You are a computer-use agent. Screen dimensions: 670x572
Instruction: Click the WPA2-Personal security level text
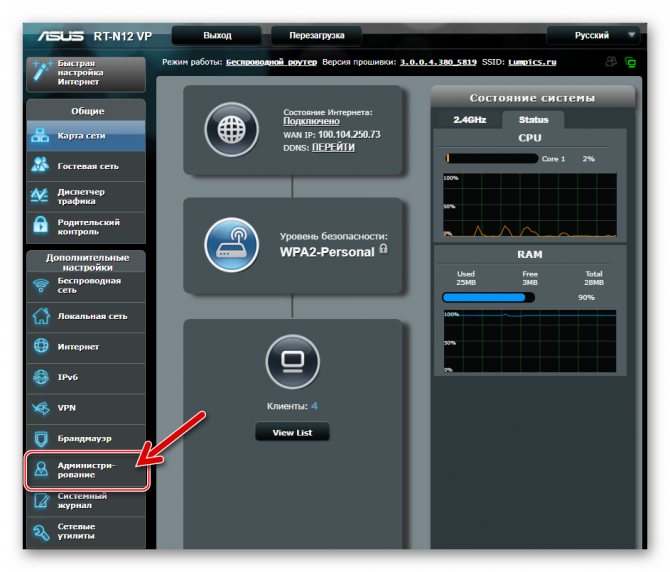pyautogui.click(x=327, y=252)
